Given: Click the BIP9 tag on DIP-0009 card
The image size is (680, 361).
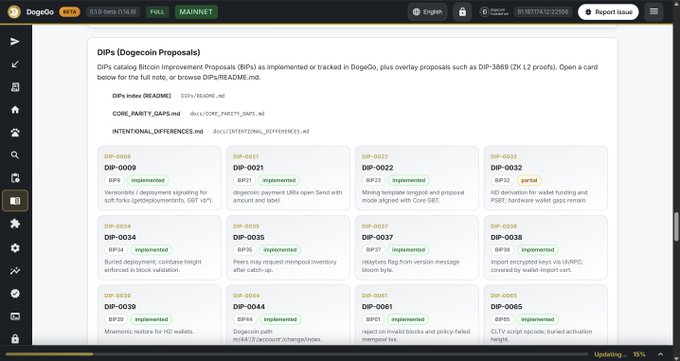Looking at the screenshot, I should pos(114,180).
